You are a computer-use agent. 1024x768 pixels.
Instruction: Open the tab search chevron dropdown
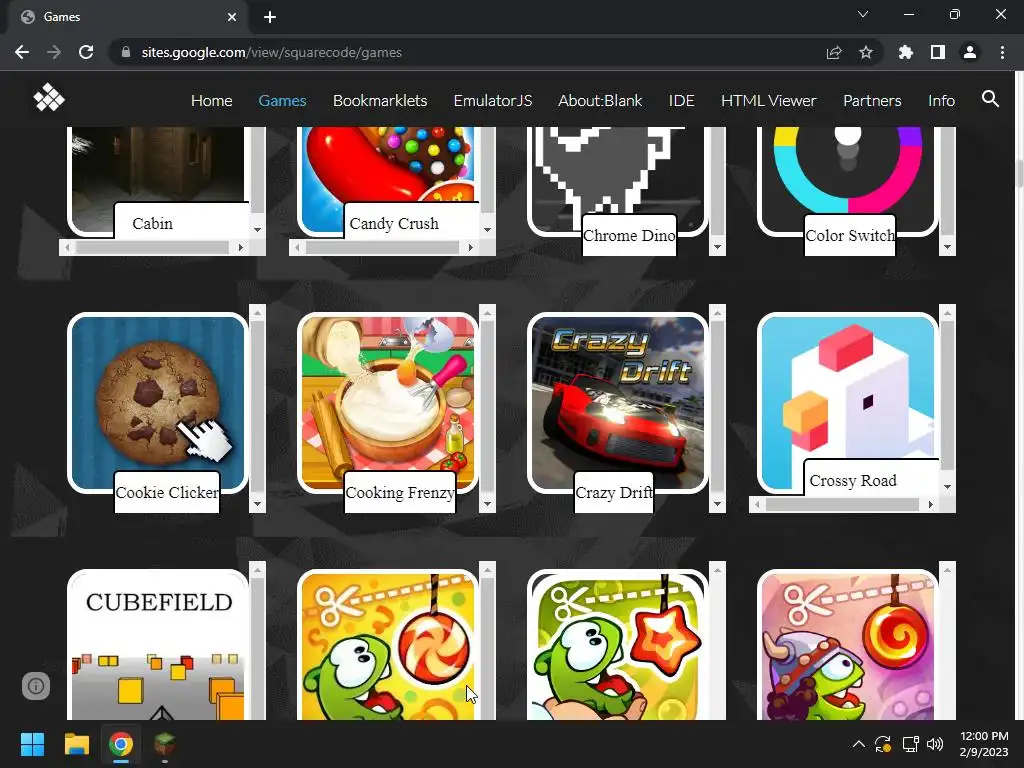click(863, 14)
